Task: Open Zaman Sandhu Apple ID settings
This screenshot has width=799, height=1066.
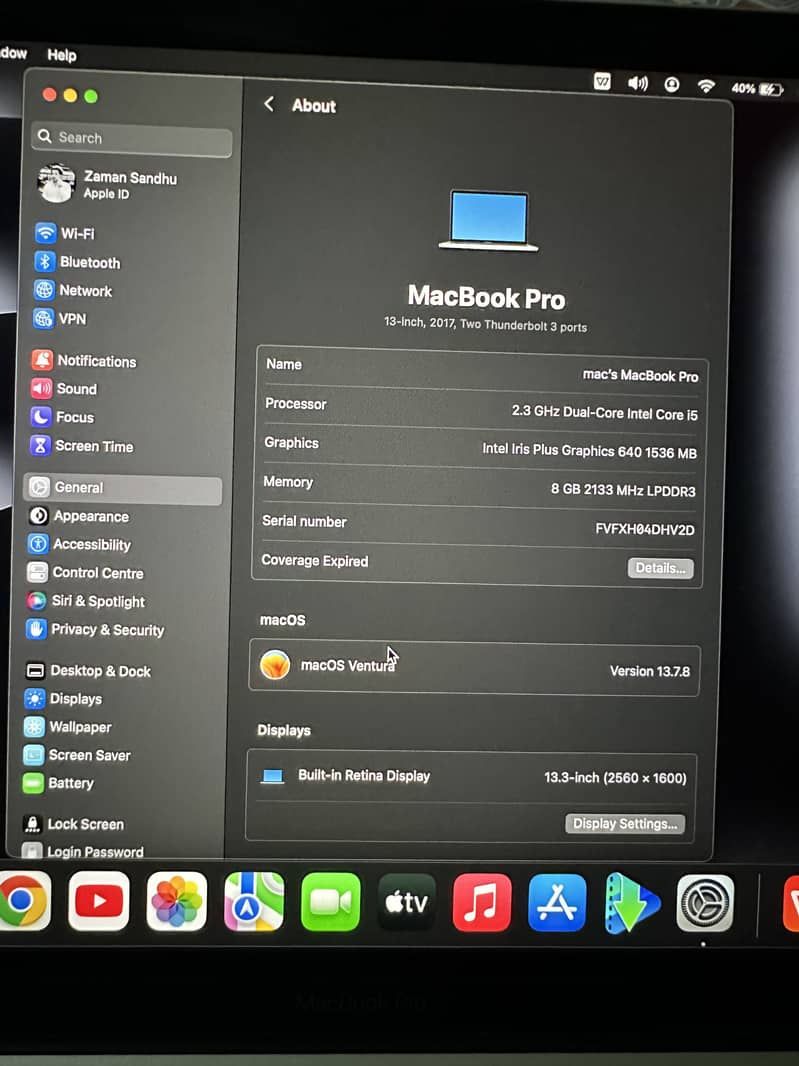Action: (109, 184)
